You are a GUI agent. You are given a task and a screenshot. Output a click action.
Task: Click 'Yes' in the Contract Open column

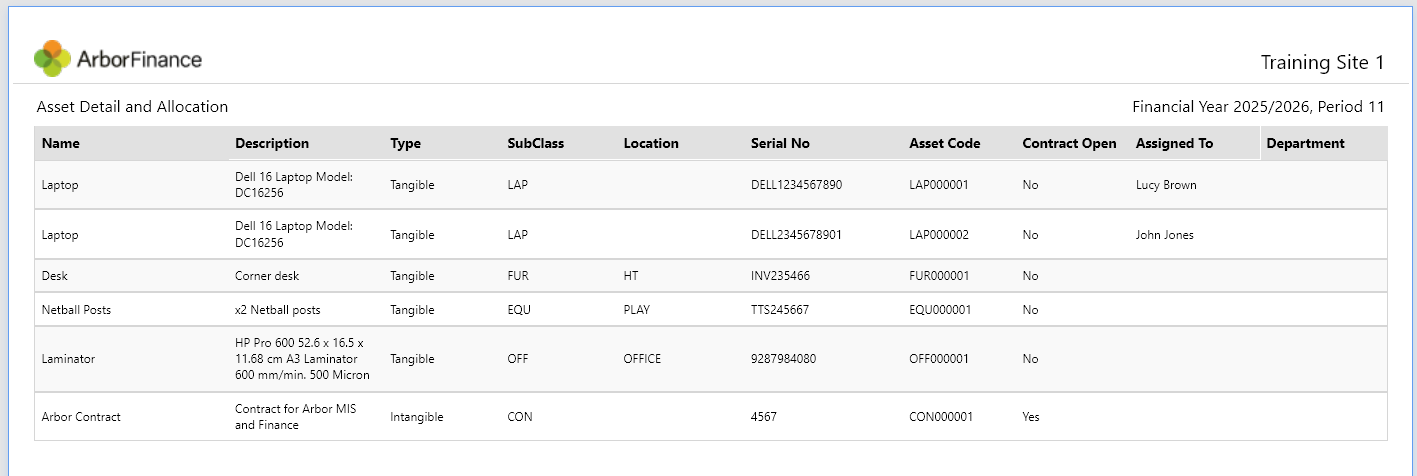(1031, 417)
